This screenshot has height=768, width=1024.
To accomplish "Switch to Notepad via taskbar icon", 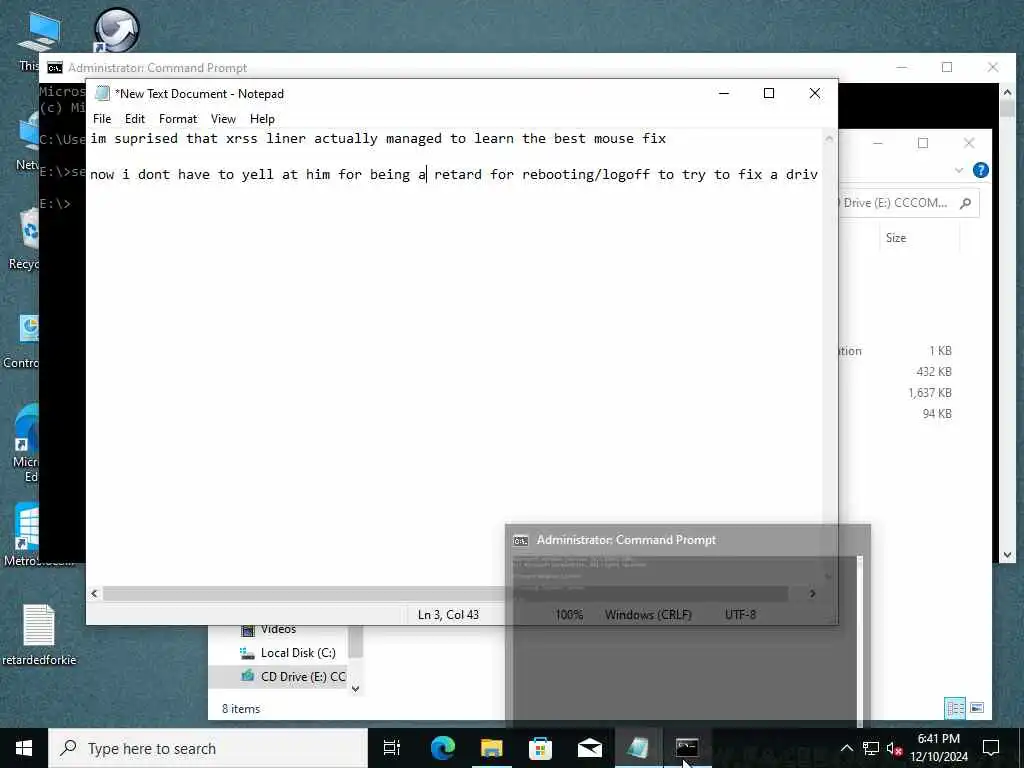I will [638, 748].
